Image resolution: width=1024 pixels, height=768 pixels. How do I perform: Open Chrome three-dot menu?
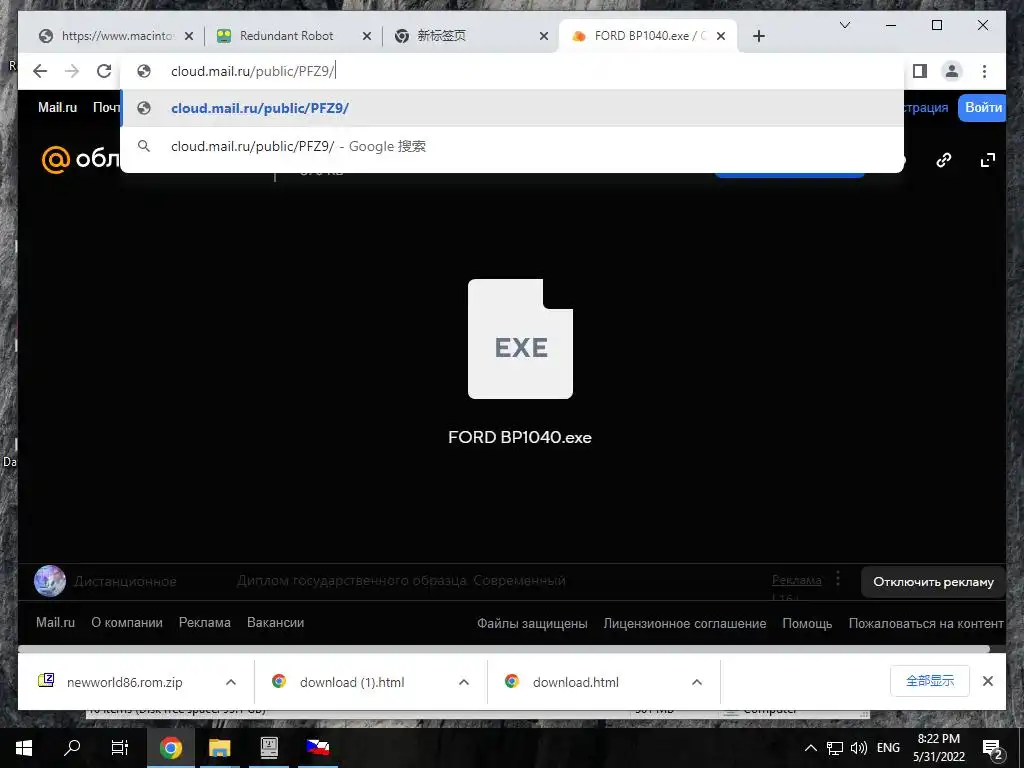tap(984, 71)
